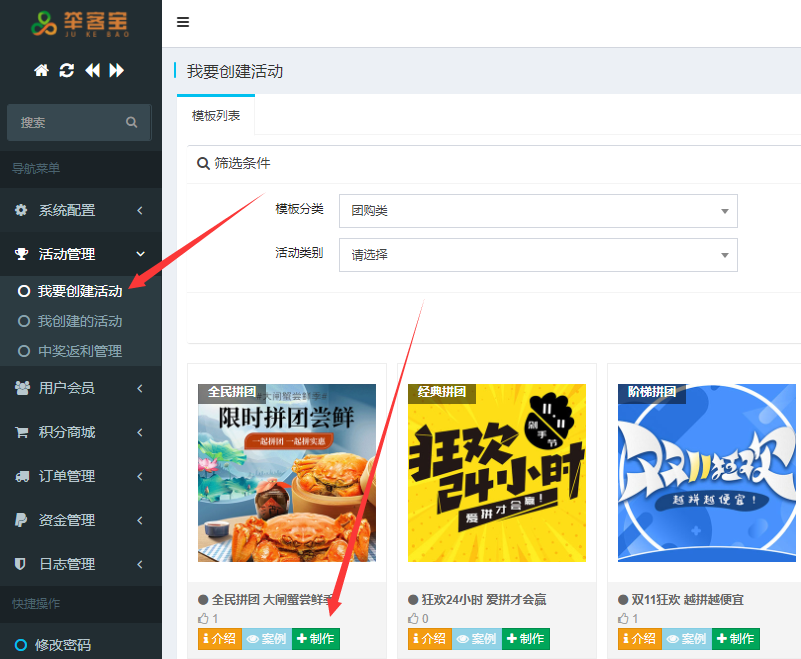Click thumbs-up icon under 狂欢24小时 card
The width and height of the screenshot is (801, 659).
pos(413,618)
